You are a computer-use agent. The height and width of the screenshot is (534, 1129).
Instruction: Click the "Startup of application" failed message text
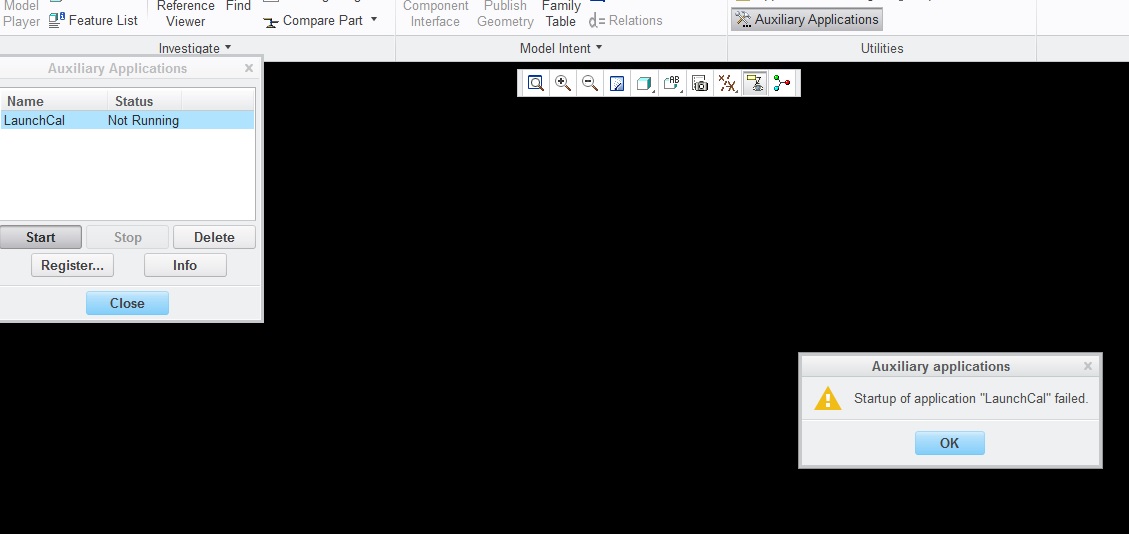(x=971, y=398)
